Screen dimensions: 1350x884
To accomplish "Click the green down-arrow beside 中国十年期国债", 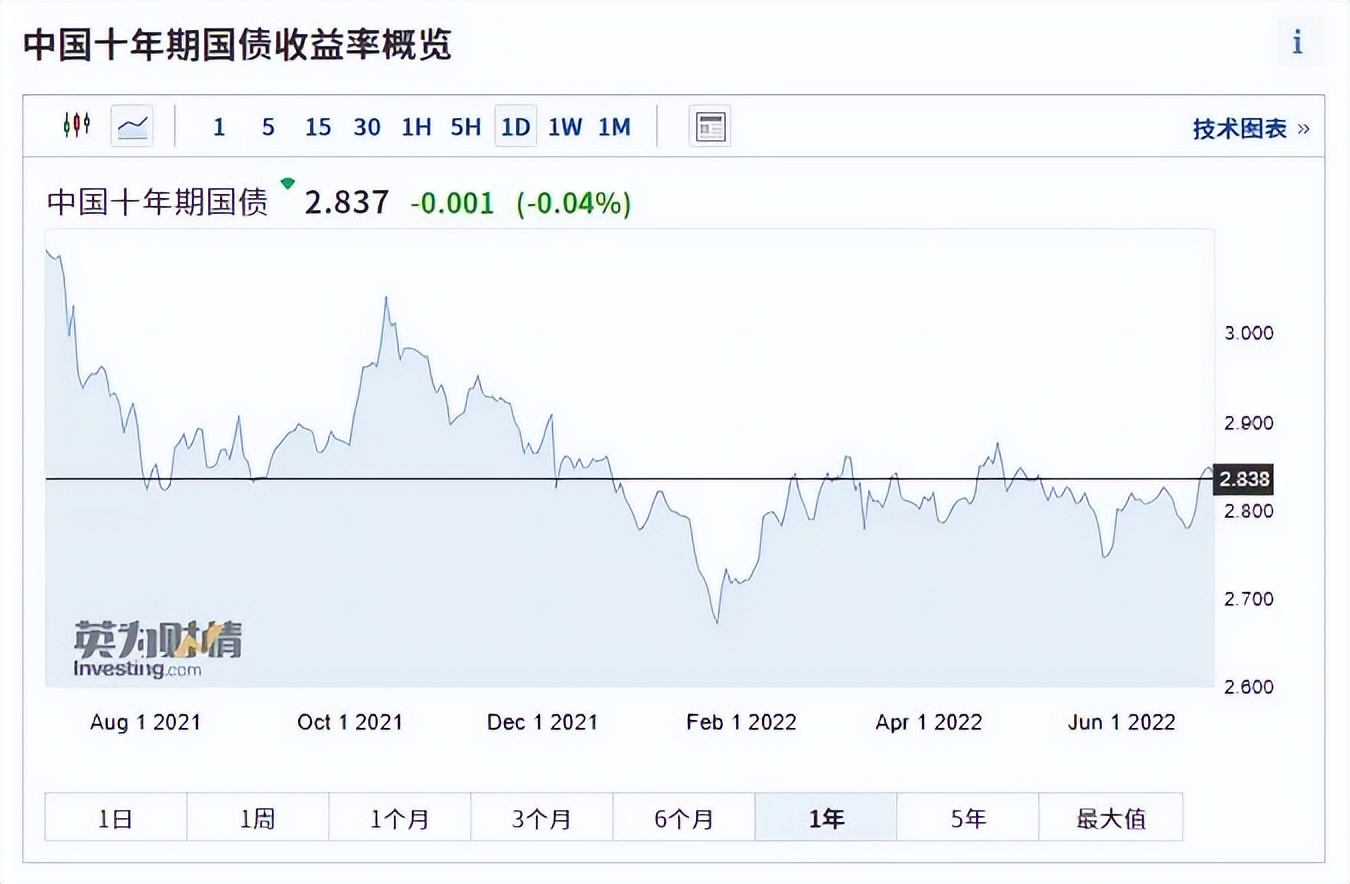I will pos(287,184).
